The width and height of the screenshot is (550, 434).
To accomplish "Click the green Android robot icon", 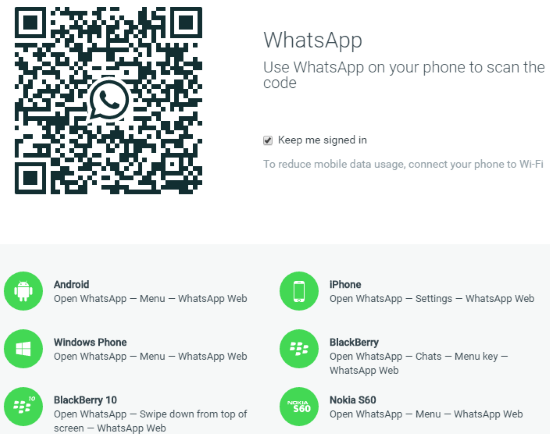I will [24, 291].
